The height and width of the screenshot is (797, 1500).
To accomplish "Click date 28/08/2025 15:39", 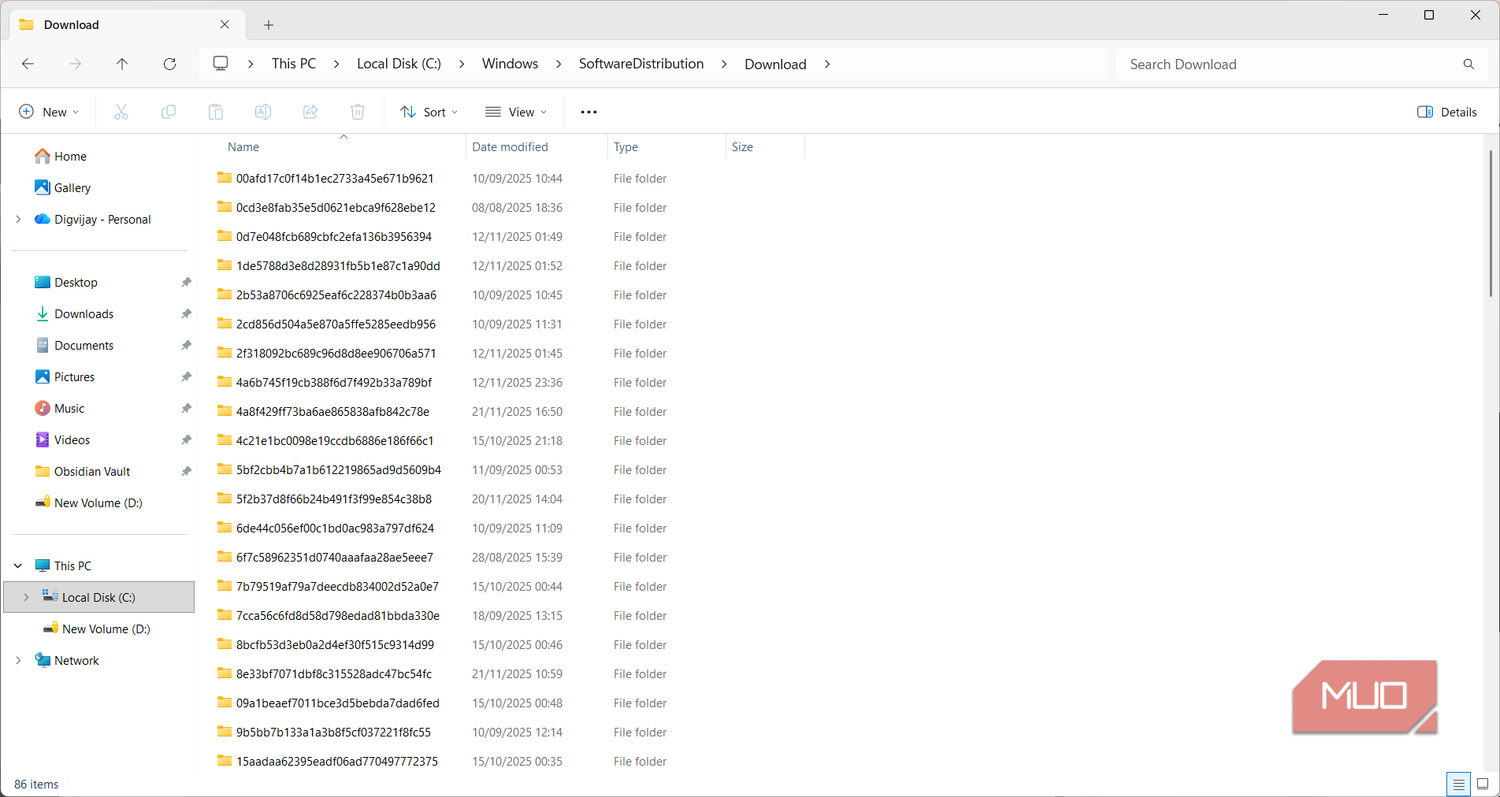I will click(x=517, y=557).
